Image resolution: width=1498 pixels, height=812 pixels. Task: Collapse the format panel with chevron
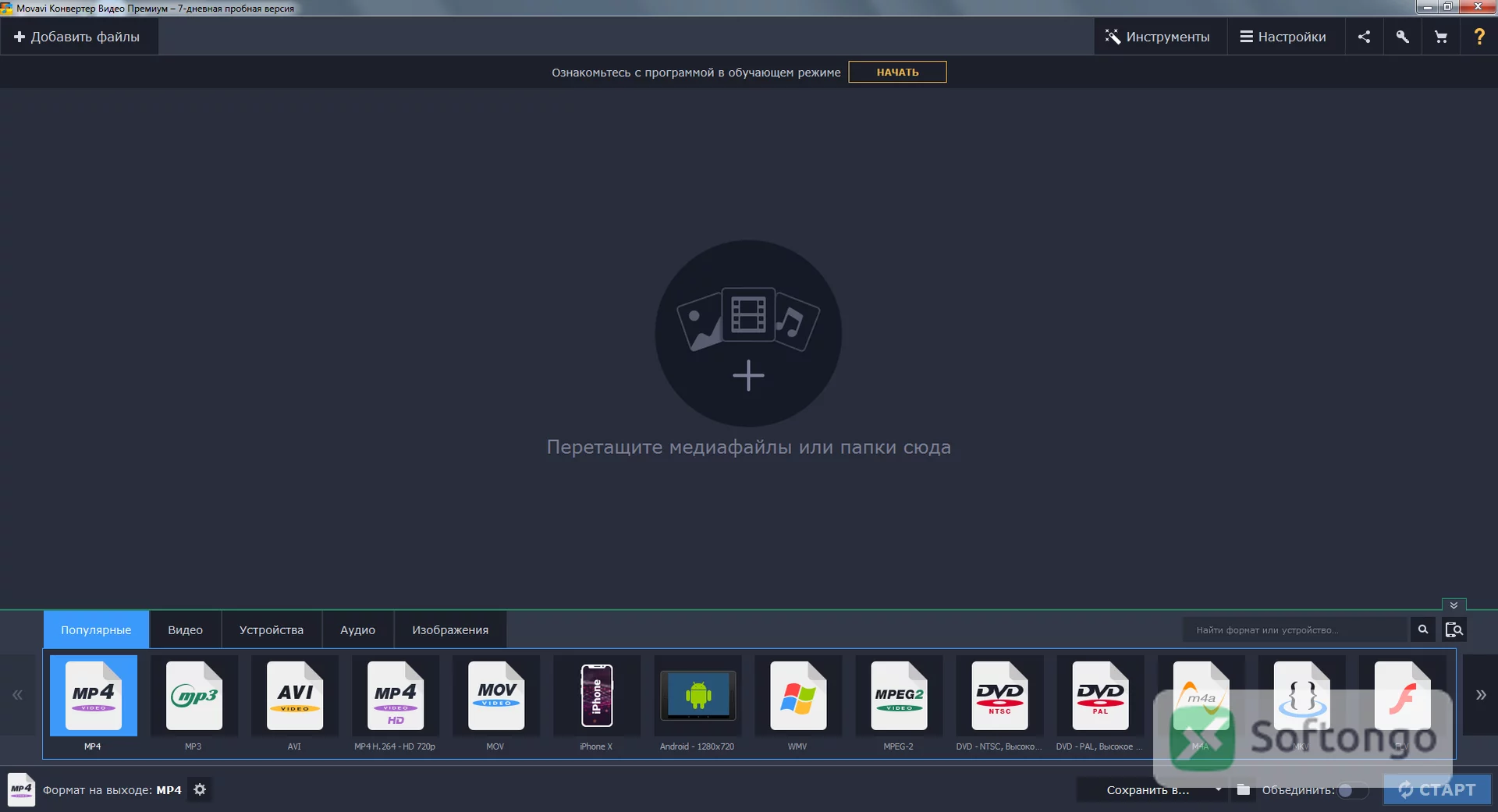coord(1454,605)
